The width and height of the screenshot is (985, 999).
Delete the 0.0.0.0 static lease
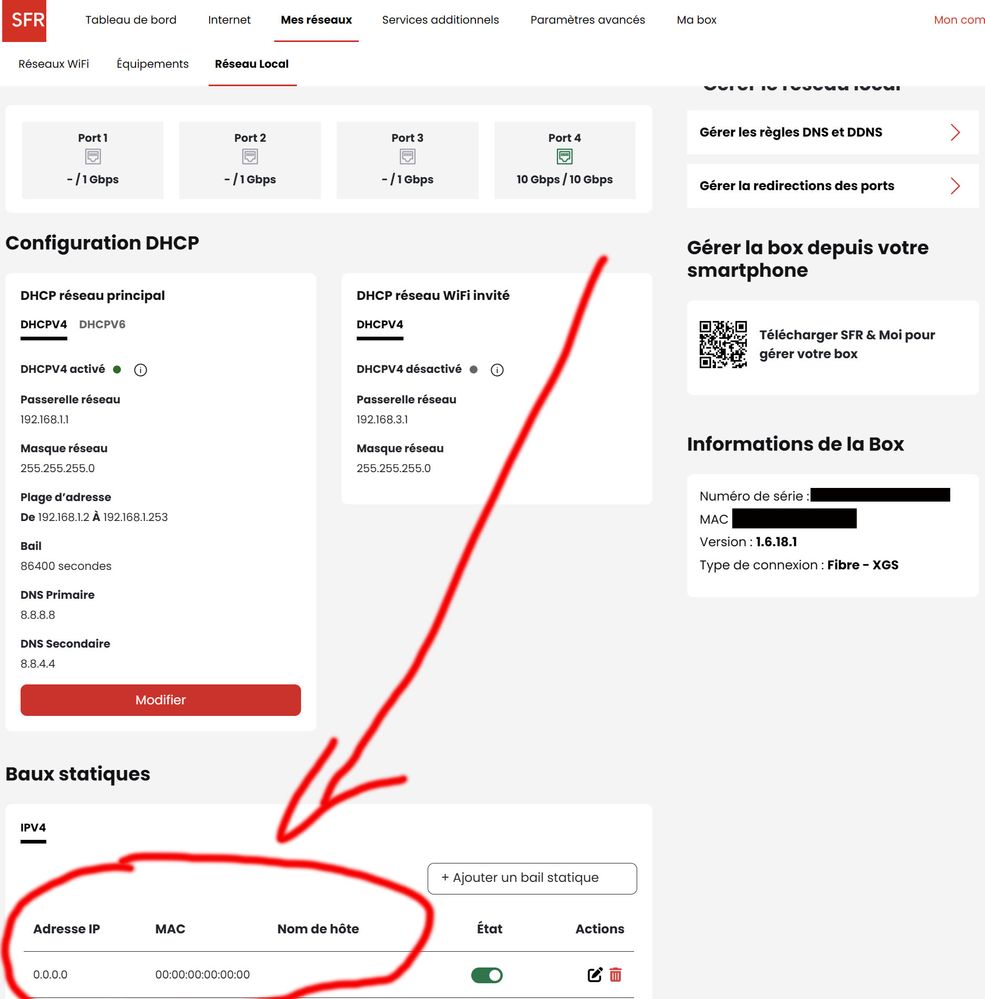(616, 975)
